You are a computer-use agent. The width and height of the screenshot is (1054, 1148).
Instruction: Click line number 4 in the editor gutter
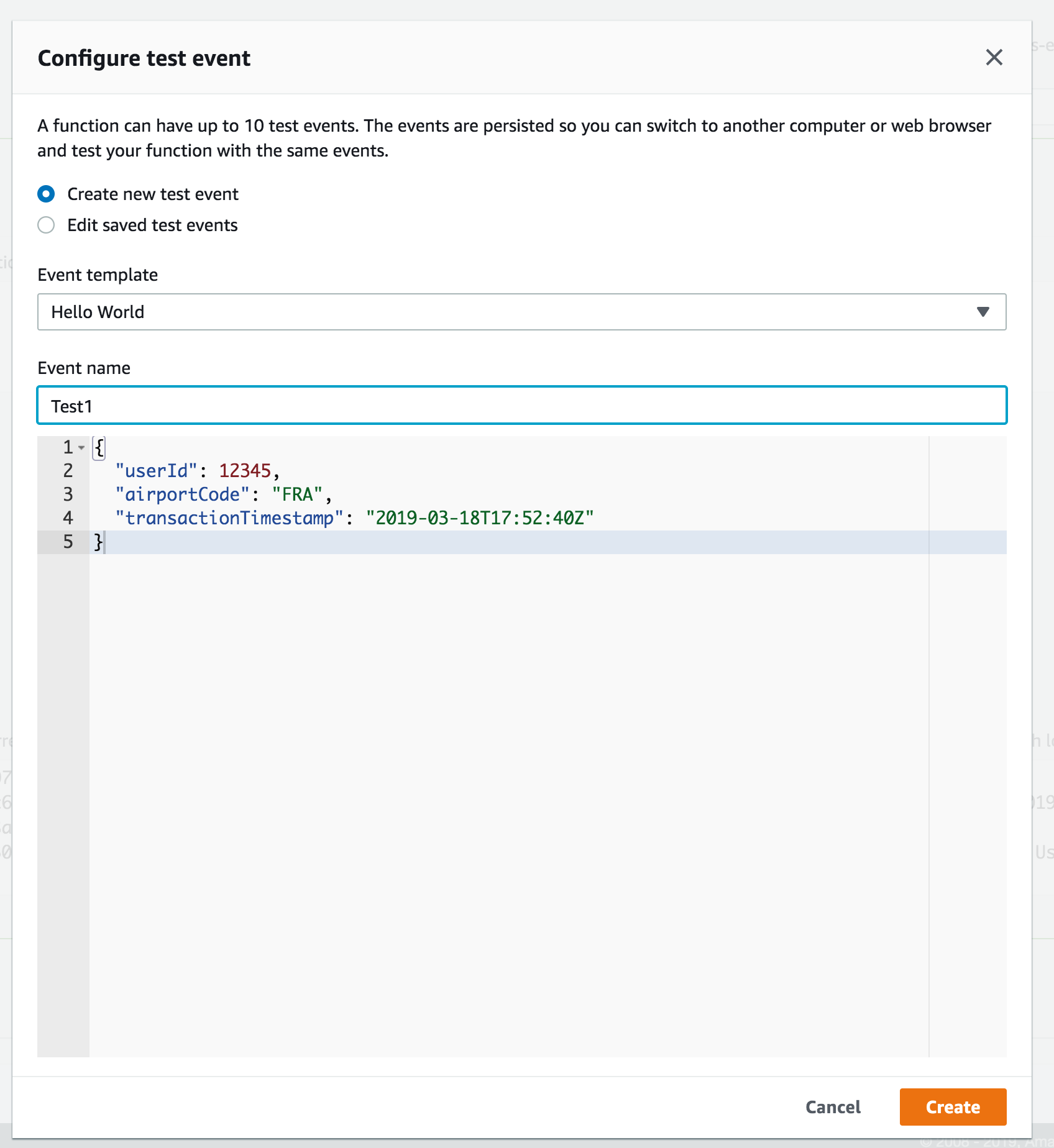click(x=68, y=518)
